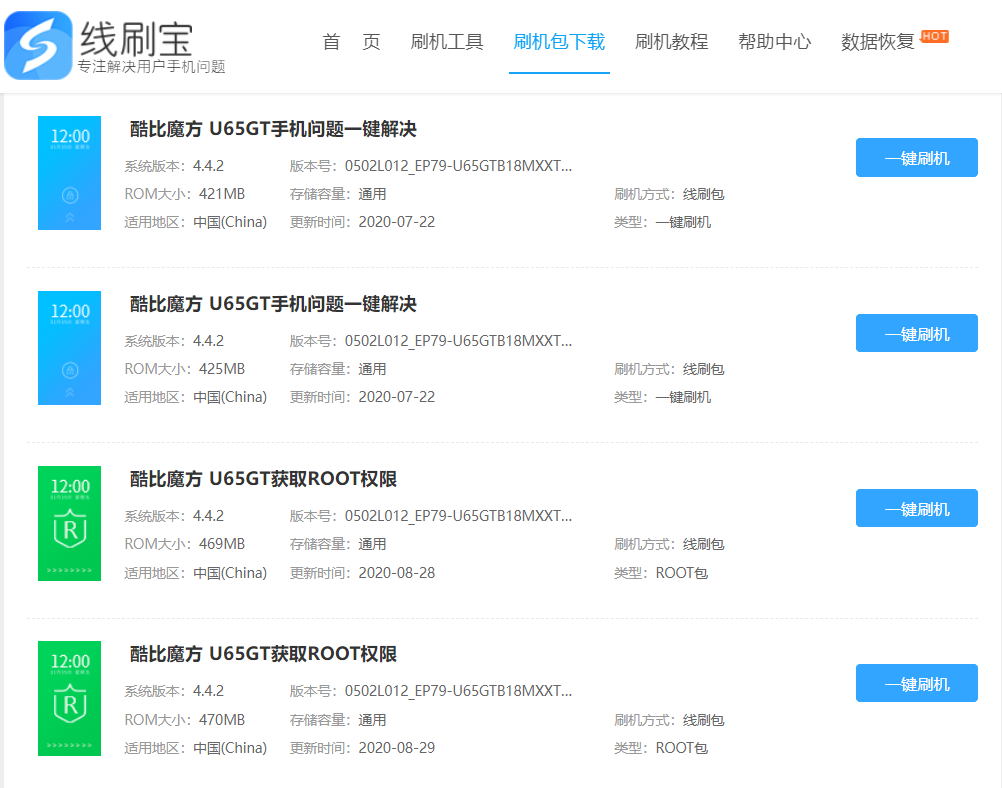Open 刷机教程 tab

click(x=672, y=42)
